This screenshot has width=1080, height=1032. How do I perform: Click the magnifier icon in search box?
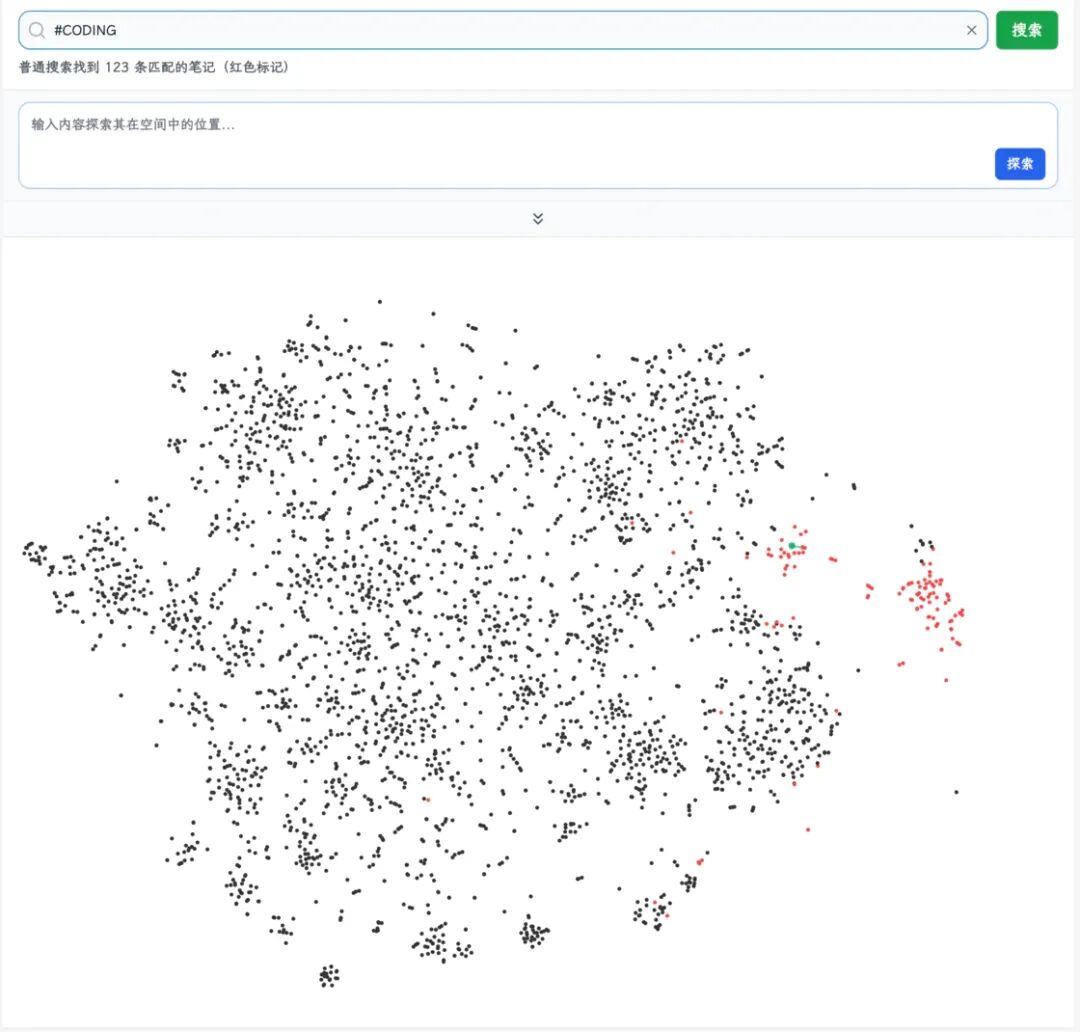[37, 30]
